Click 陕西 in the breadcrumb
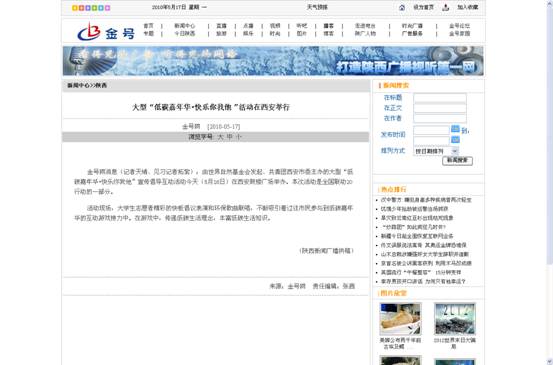553x365 pixels. click(x=101, y=85)
